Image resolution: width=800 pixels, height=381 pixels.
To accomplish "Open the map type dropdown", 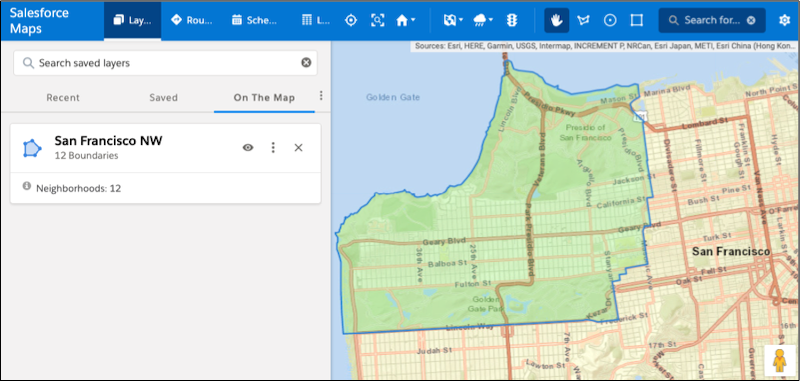I will pos(453,20).
